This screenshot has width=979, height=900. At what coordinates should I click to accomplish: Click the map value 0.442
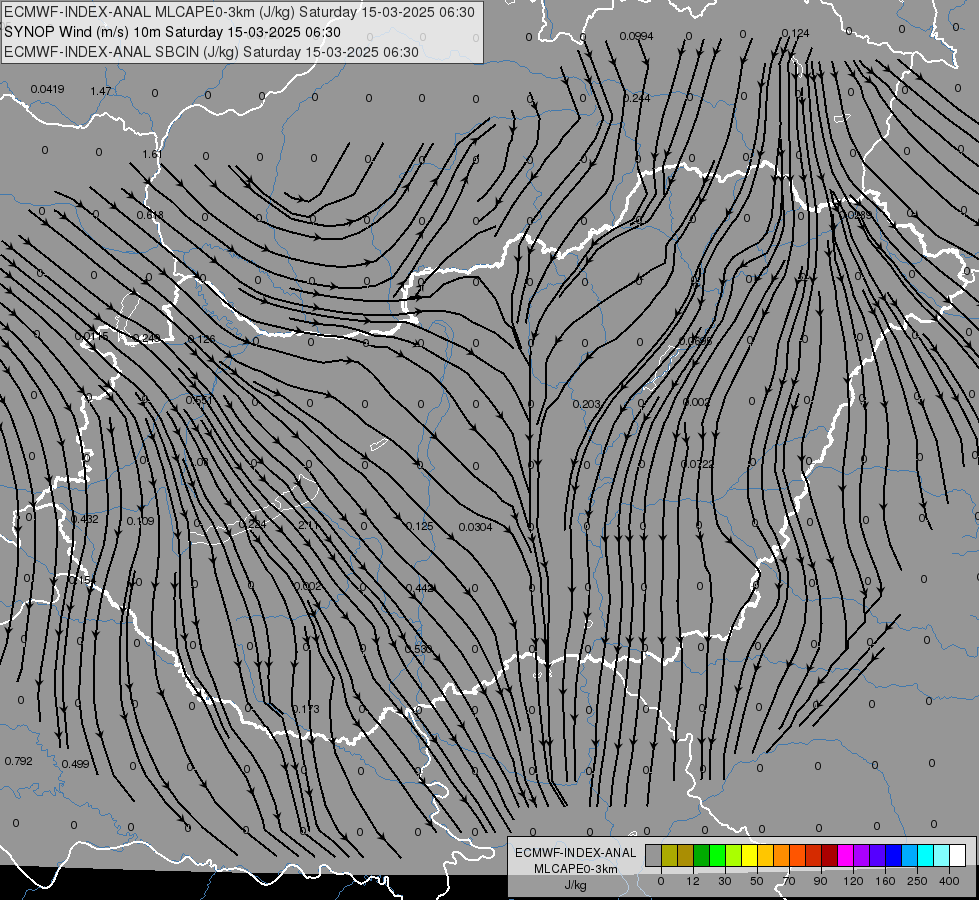tap(420, 588)
